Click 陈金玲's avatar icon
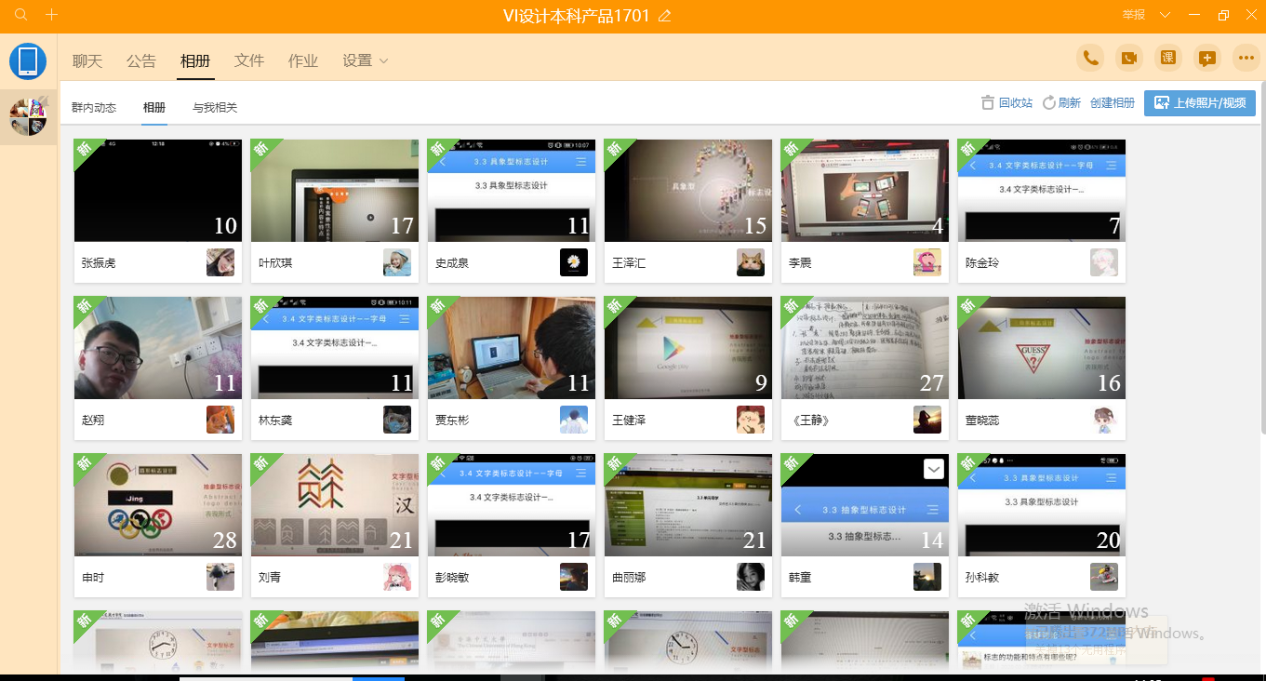 1104,262
